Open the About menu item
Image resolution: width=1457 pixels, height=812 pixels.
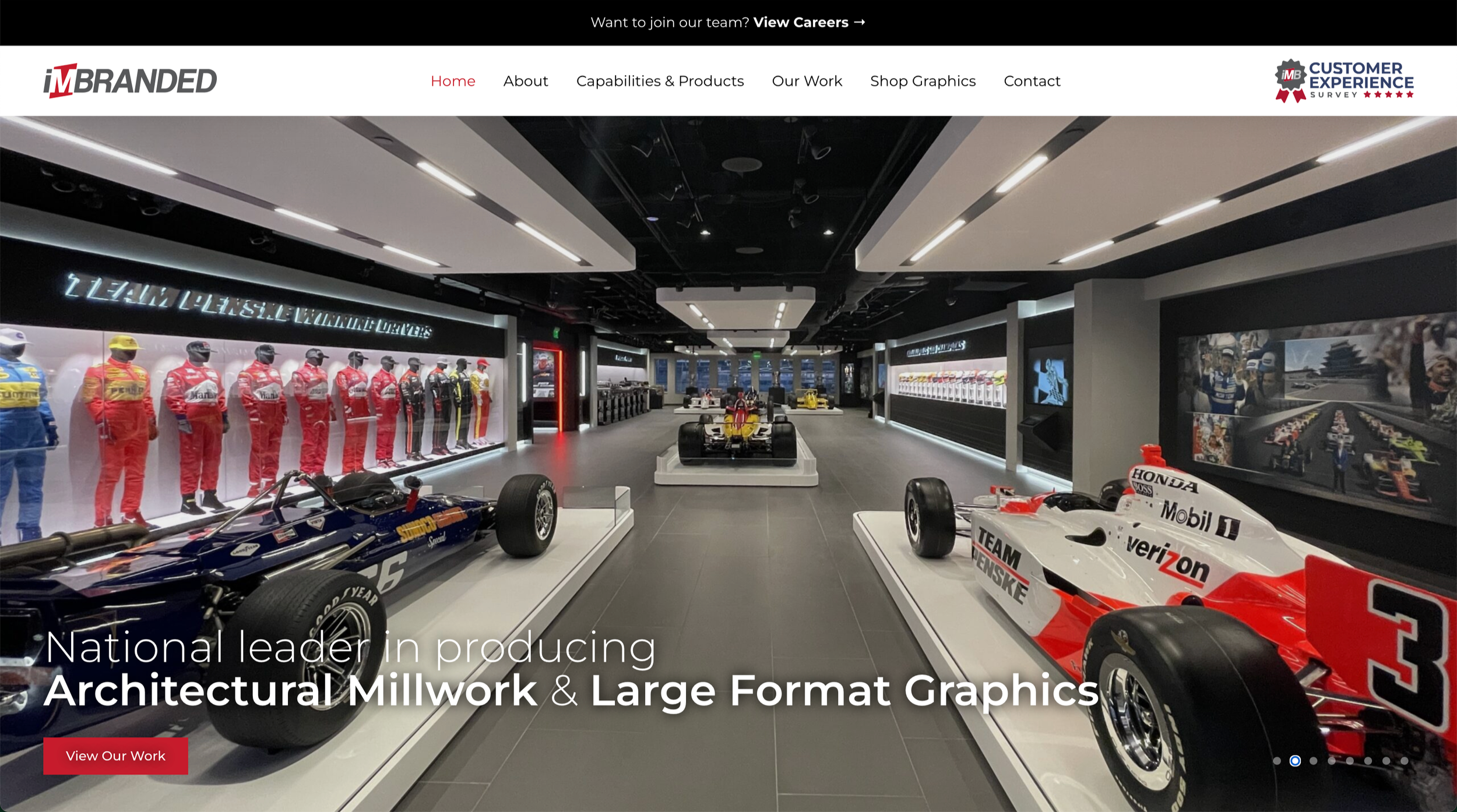click(526, 81)
